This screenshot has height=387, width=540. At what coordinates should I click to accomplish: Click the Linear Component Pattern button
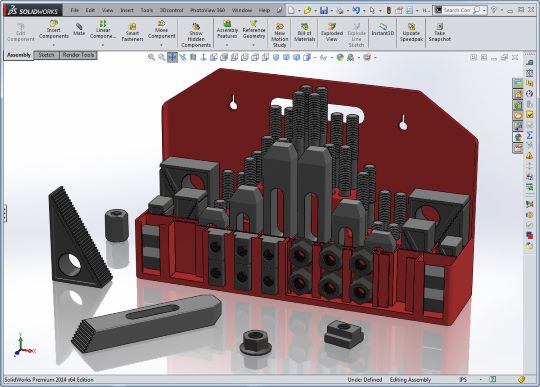(103, 29)
